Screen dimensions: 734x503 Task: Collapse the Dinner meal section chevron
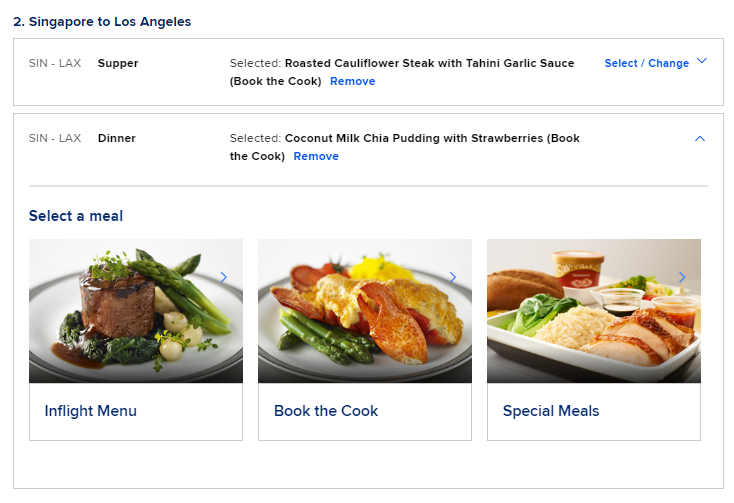click(x=699, y=139)
